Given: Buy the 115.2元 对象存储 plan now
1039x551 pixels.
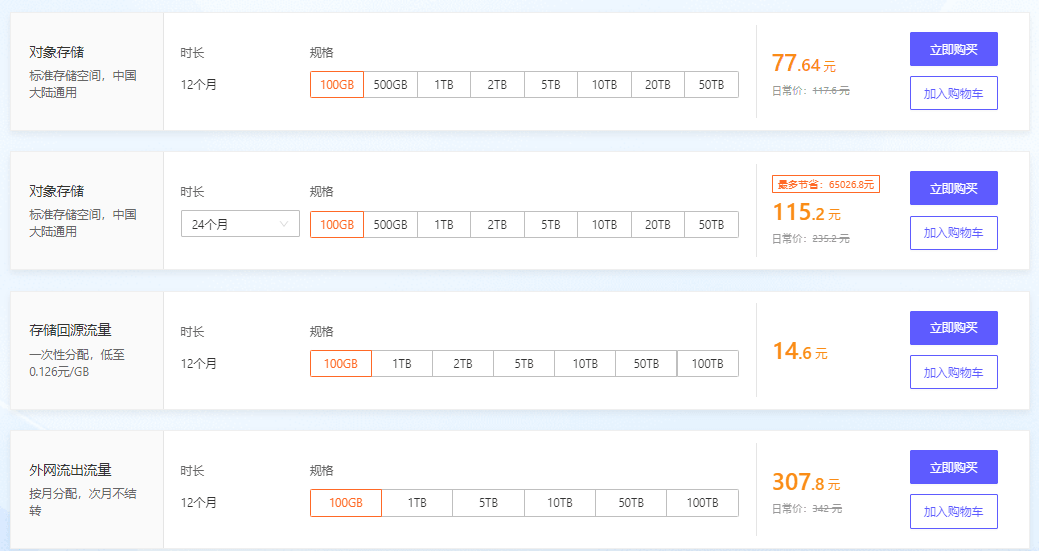Looking at the screenshot, I should (953, 188).
